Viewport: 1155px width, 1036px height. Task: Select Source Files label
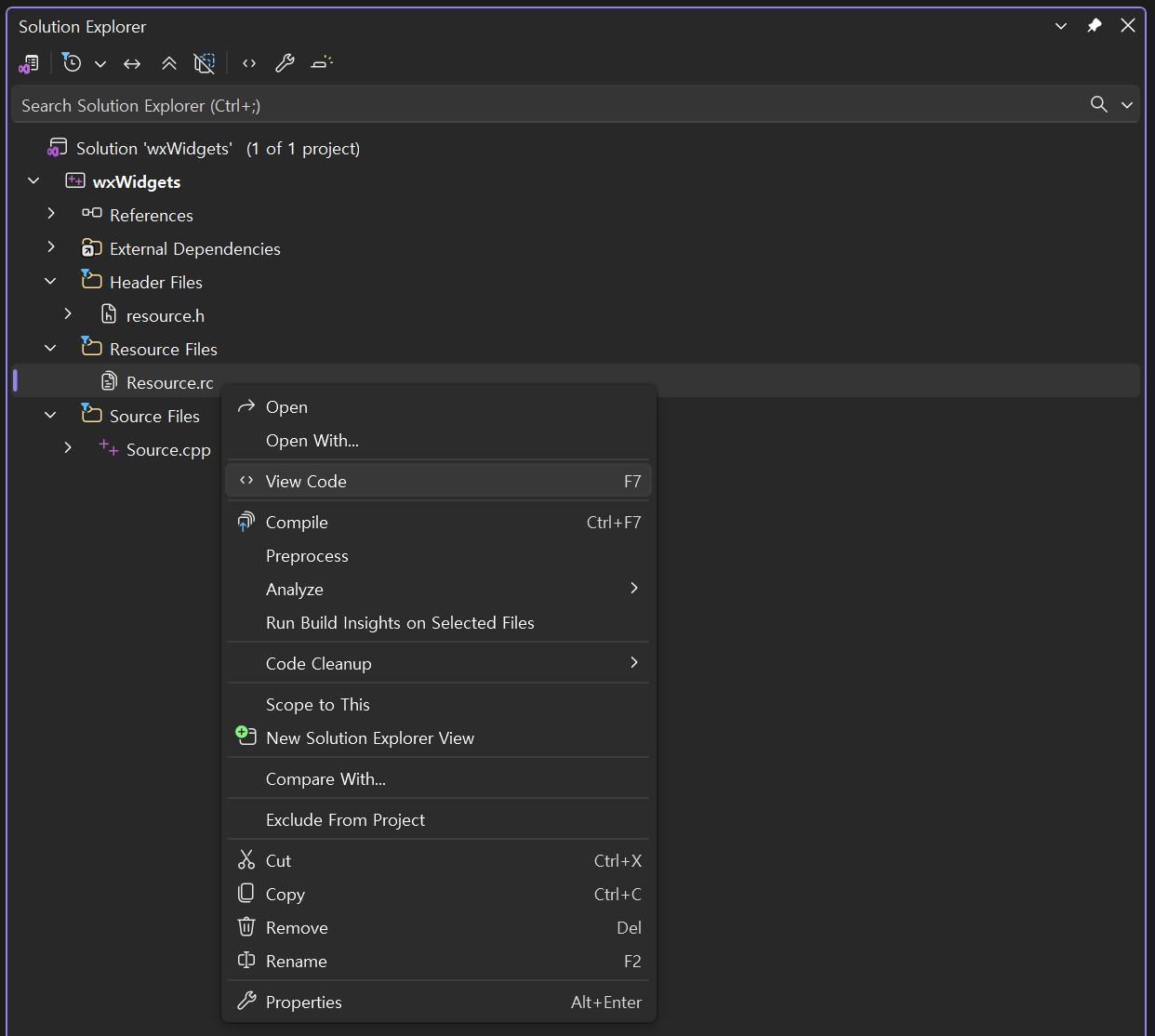pyautogui.click(x=154, y=417)
